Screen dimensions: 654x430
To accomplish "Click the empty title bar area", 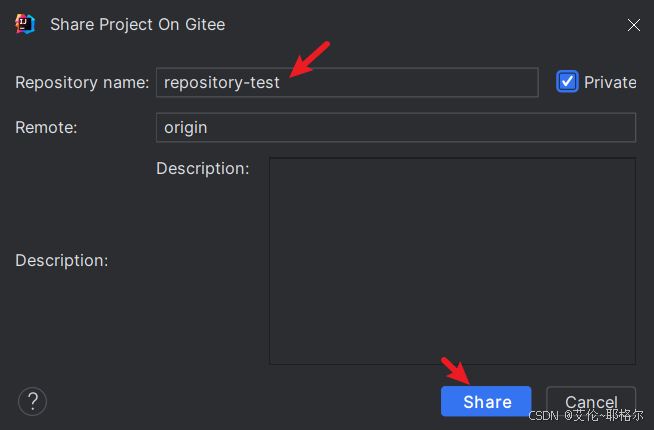I will 420,24.
